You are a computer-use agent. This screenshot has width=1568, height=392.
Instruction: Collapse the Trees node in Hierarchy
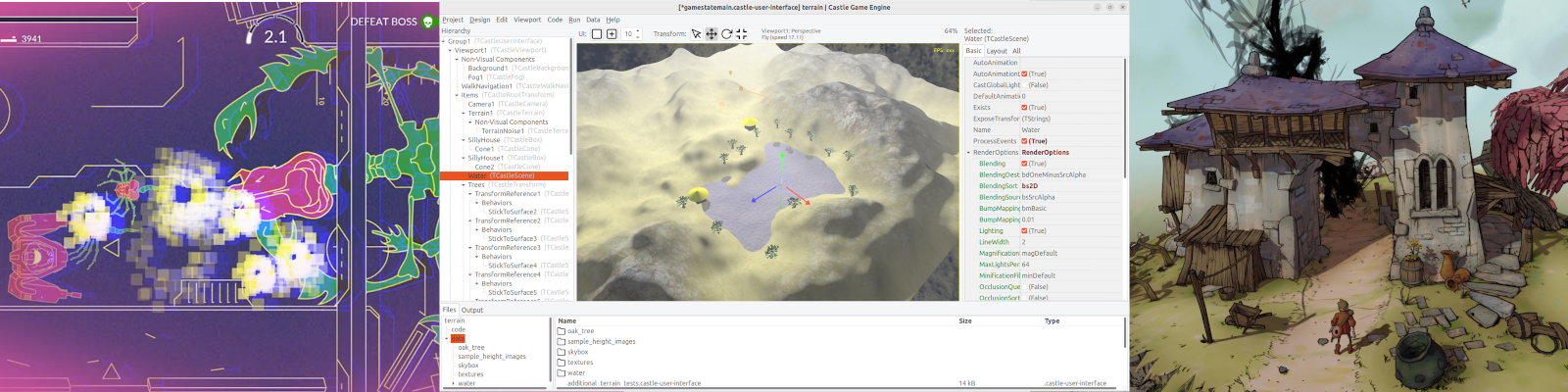tap(464, 184)
